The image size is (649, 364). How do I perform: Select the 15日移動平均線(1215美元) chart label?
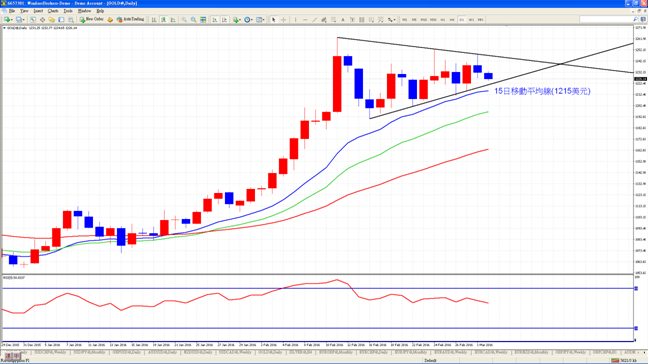pos(542,91)
